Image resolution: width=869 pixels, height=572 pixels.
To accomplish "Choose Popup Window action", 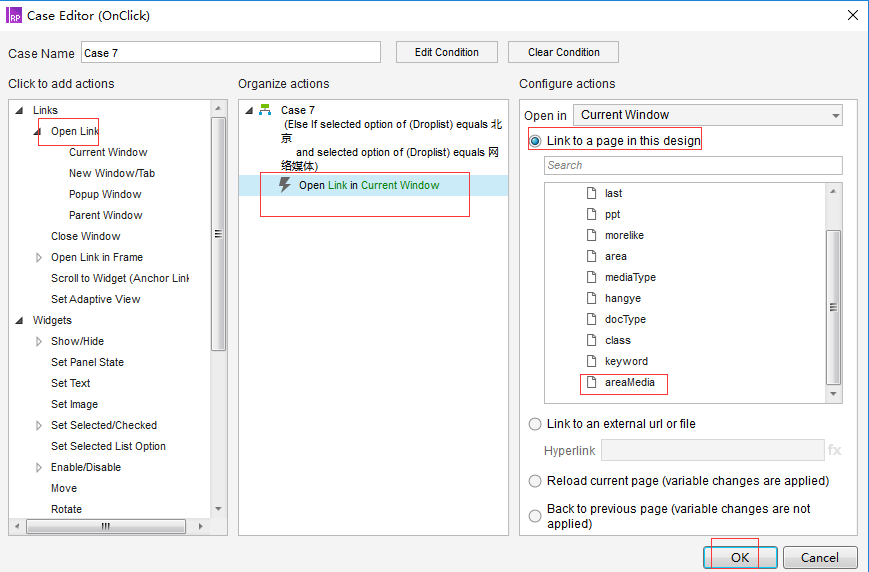I will 105,195.
